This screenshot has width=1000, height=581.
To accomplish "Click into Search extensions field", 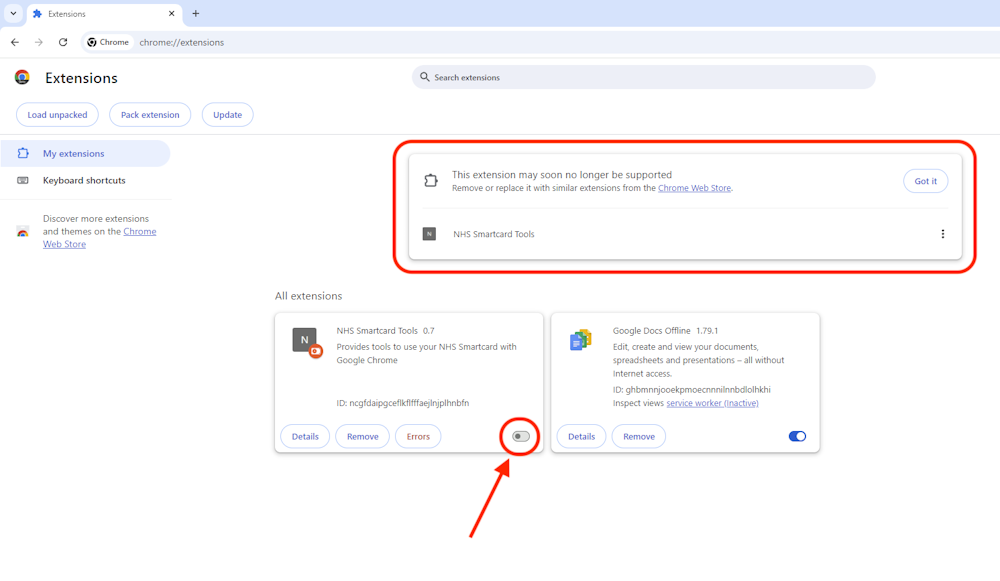I will click(643, 77).
